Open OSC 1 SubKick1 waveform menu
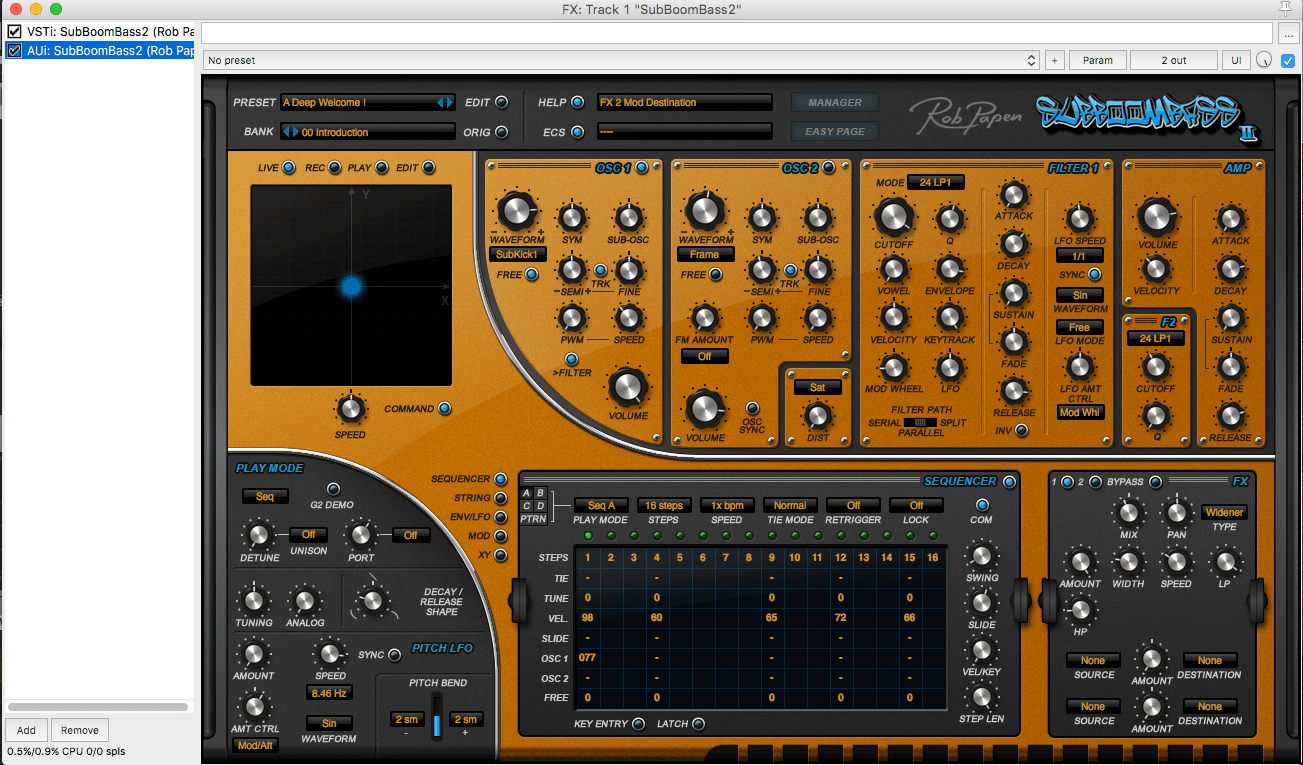The height and width of the screenshot is (765, 1303). pos(517,254)
